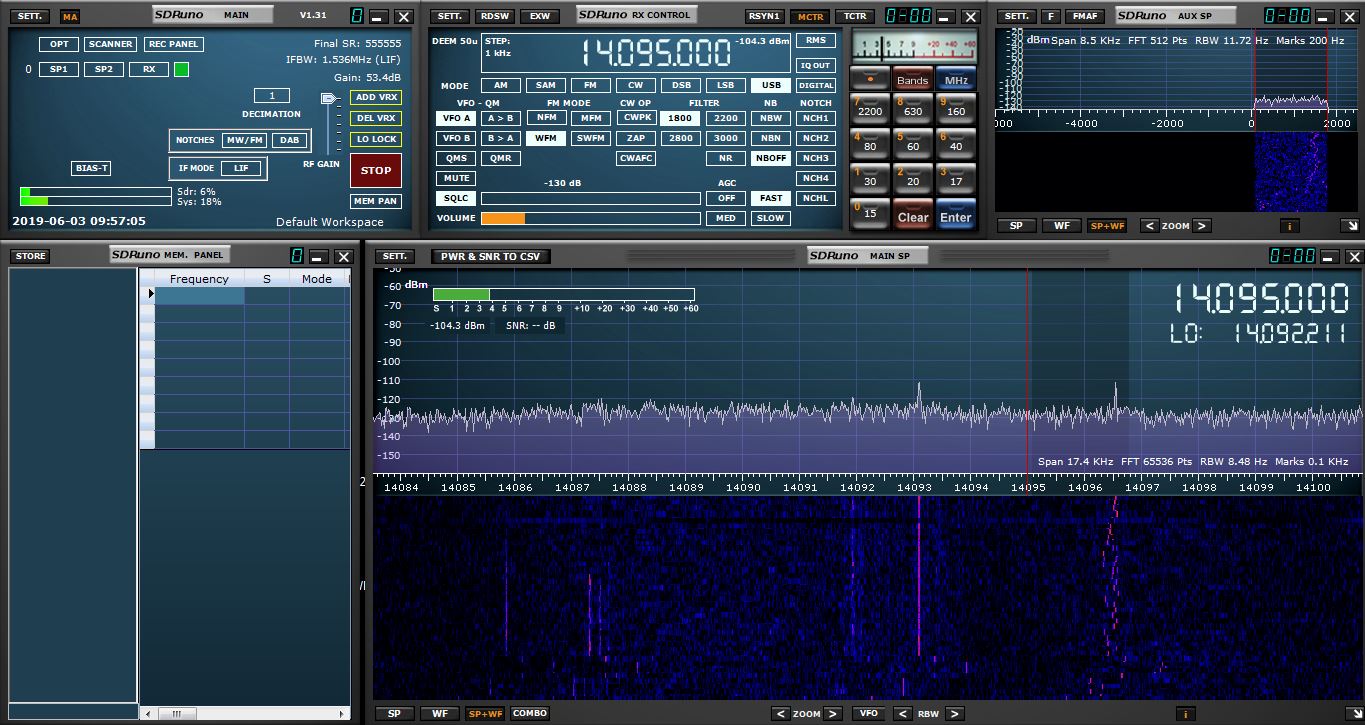The image size is (1365, 725).
Task: Open the info icon in the Aux SP panel
Action: pos(1288,226)
